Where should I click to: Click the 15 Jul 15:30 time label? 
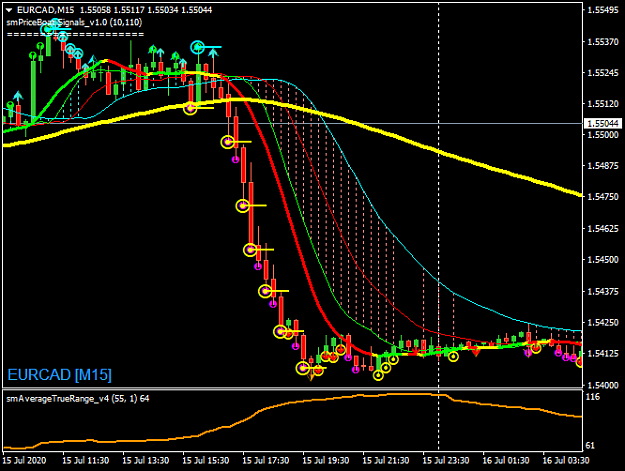[x=206, y=461]
